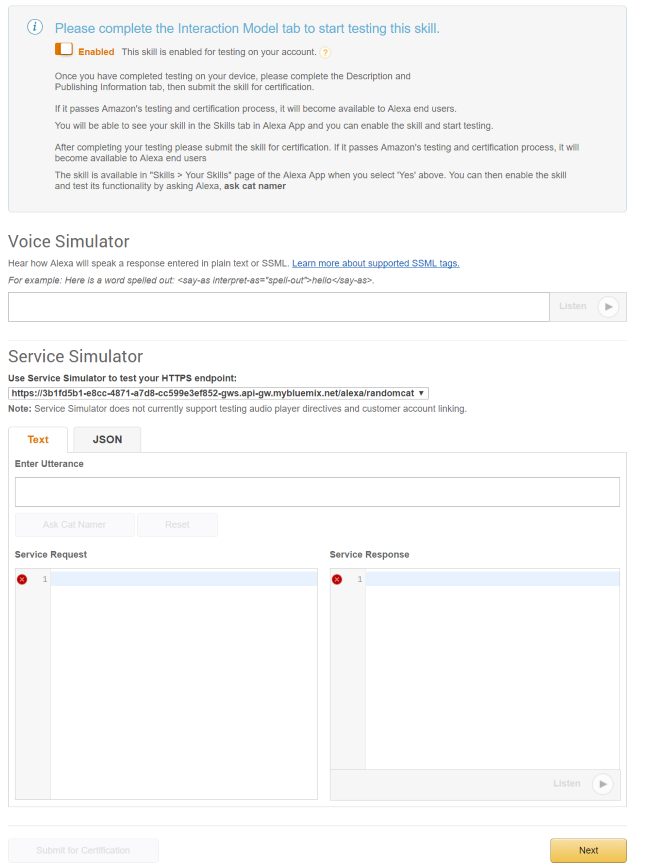Image resolution: width=650 pixels, height=868 pixels.
Task: Play the Voice Simulator audio icon
Action: (x=608, y=307)
